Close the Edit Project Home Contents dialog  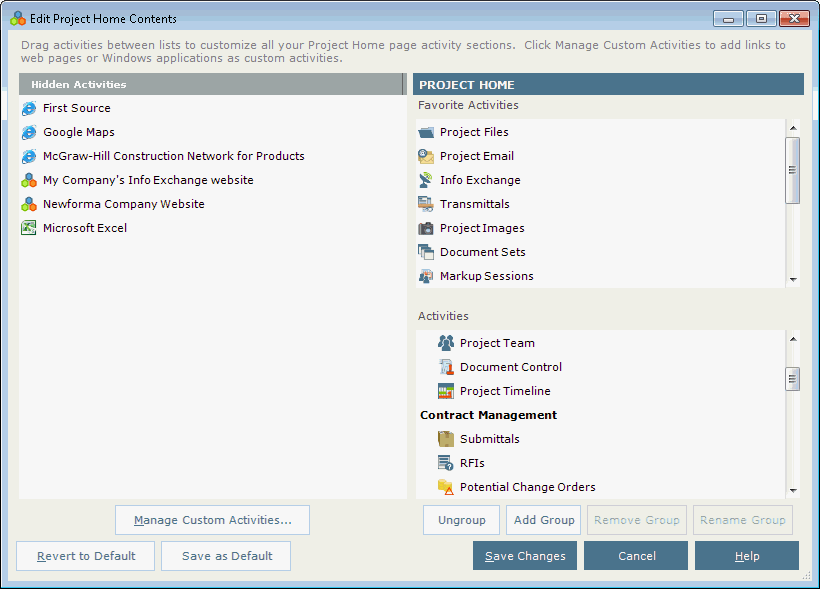pos(794,18)
